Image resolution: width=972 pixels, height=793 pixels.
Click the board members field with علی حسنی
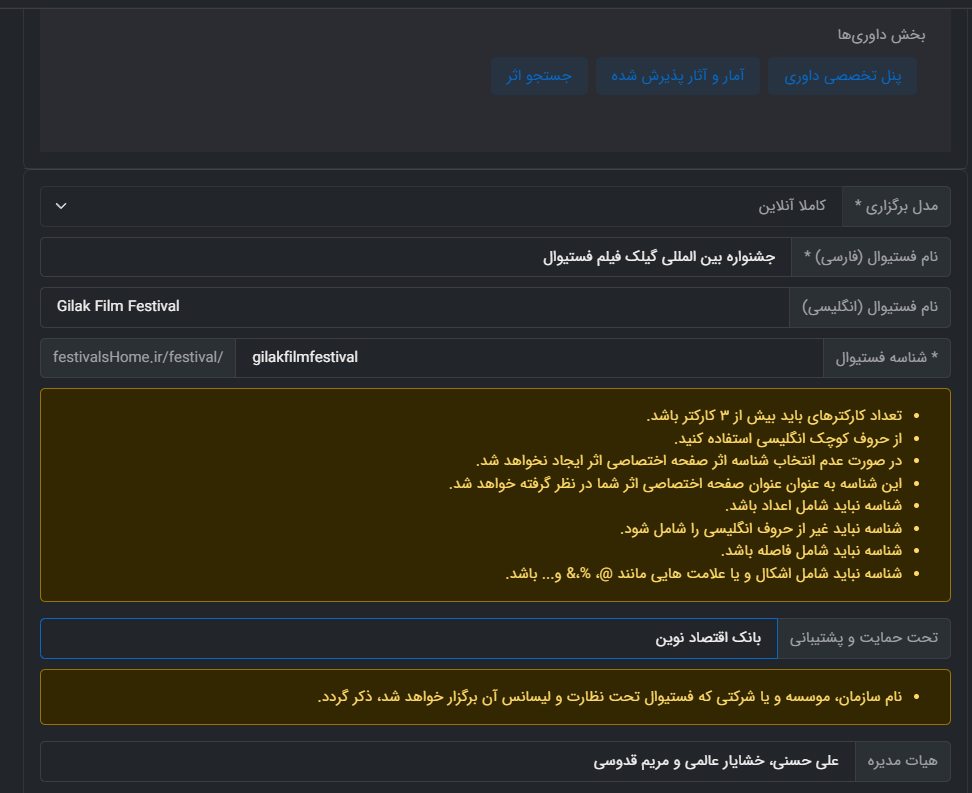(x=446, y=761)
